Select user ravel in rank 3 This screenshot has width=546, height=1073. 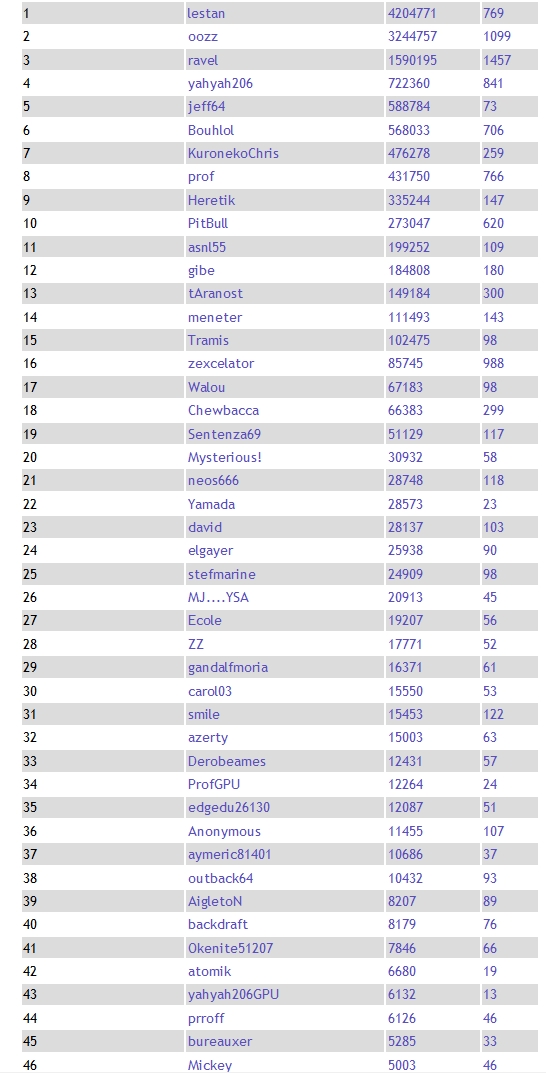pos(203,60)
